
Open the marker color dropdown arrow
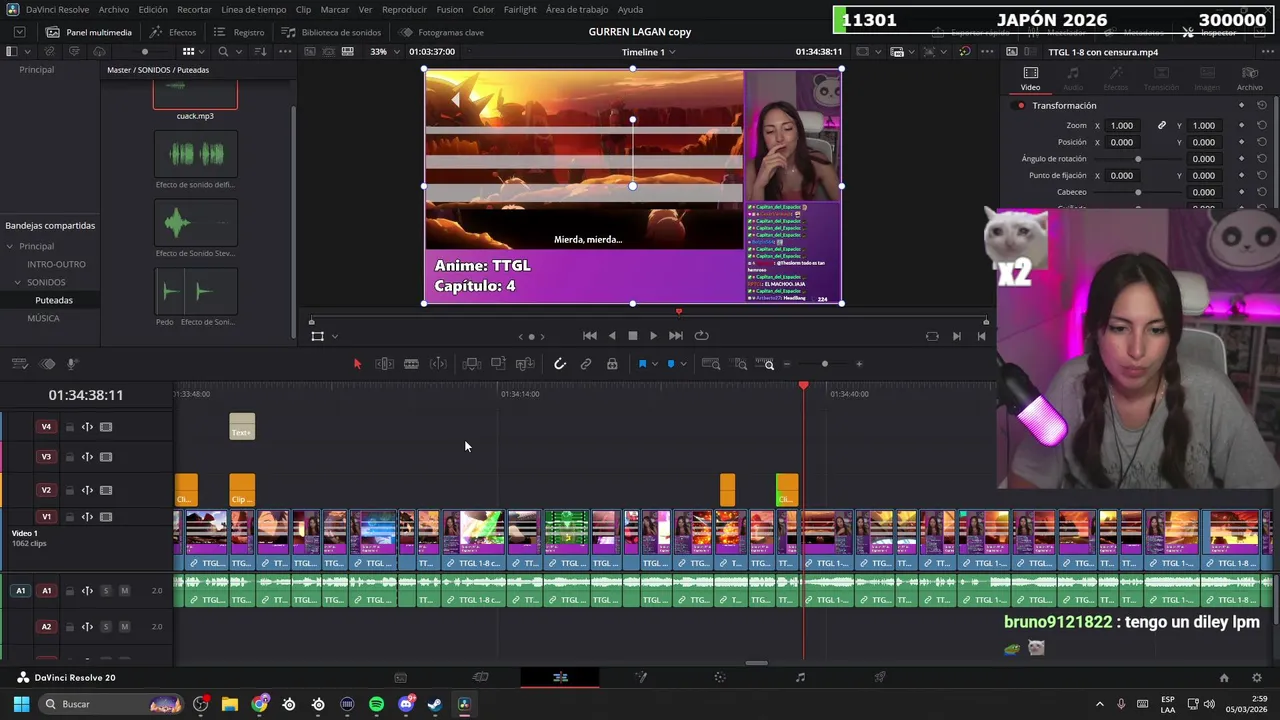click(683, 364)
